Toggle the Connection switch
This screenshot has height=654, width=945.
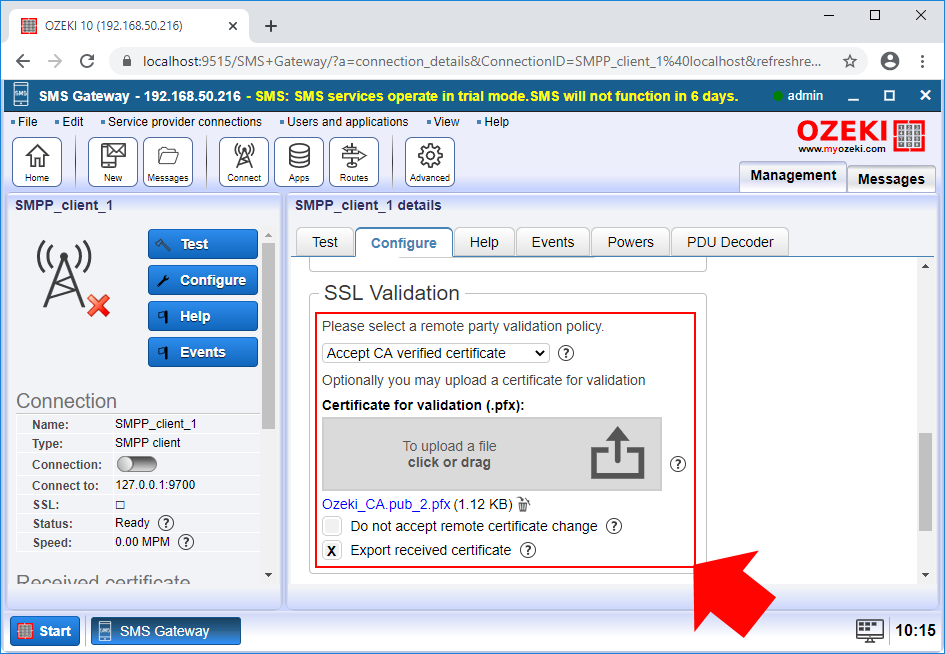coord(137,464)
